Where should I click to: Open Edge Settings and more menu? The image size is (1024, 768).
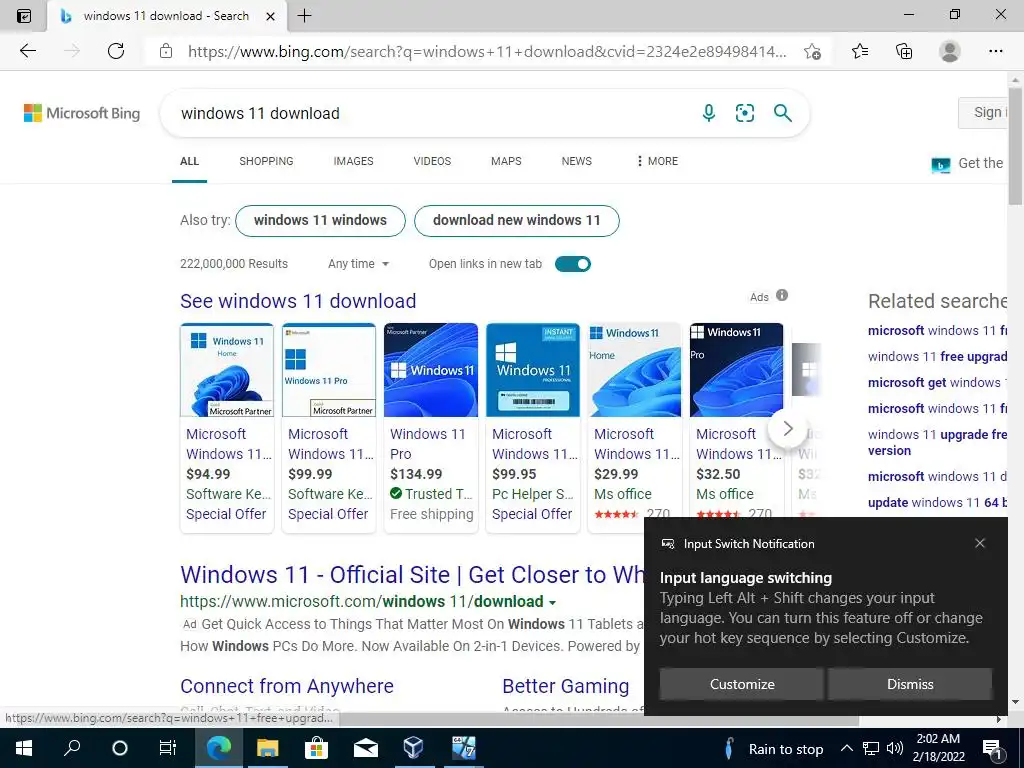995,51
